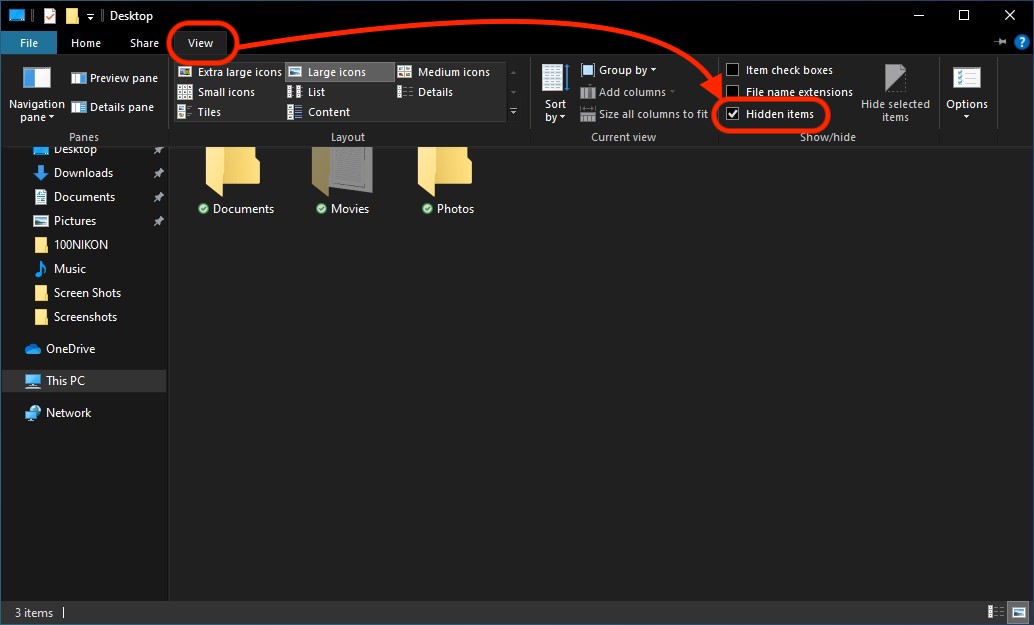
Task: Unpin Downloads via its pin icon
Action: (x=158, y=173)
